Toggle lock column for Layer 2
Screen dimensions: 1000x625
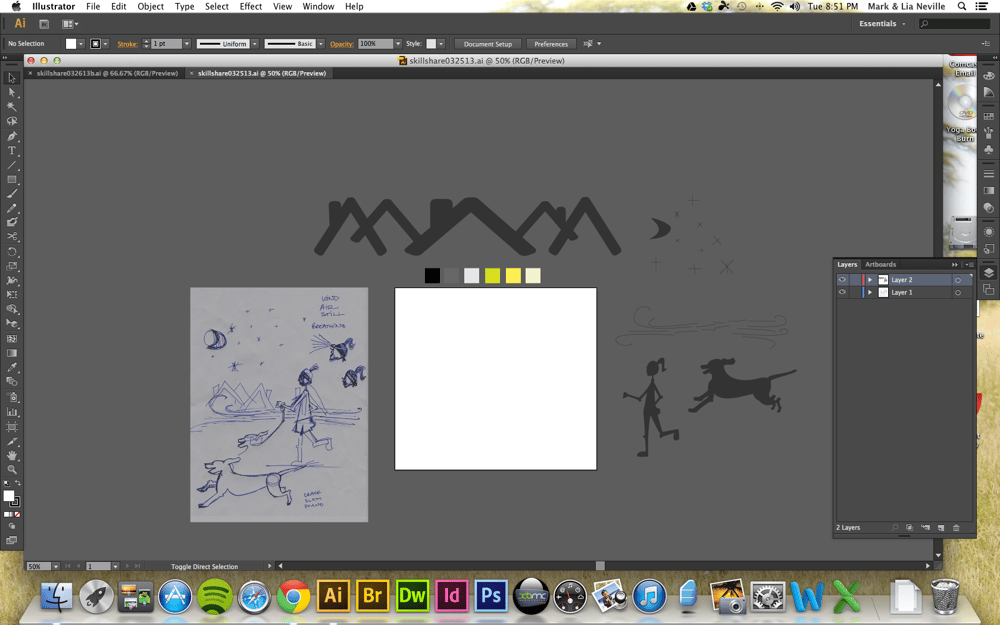point(854,280)
